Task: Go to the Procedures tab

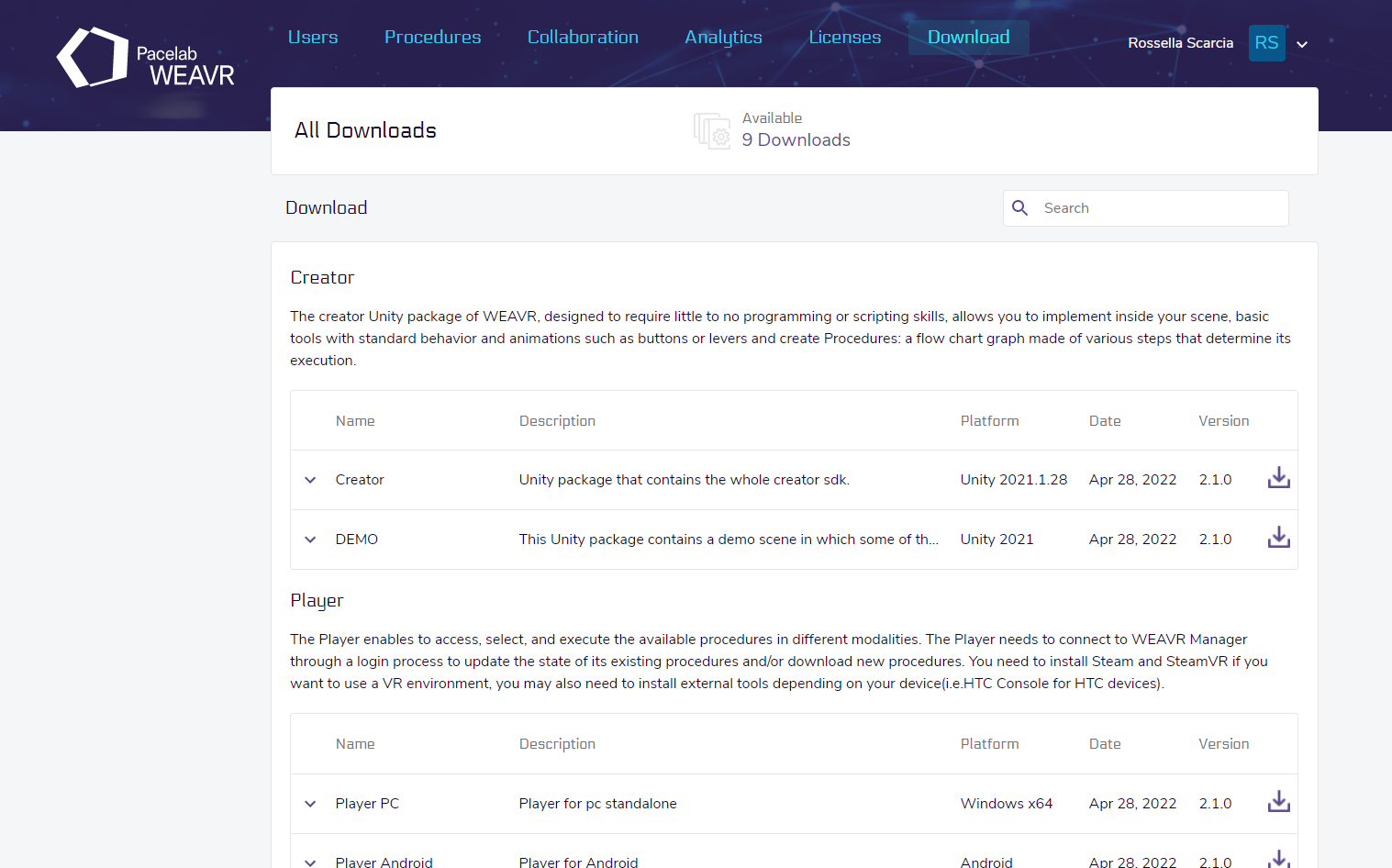Action: 432,37
